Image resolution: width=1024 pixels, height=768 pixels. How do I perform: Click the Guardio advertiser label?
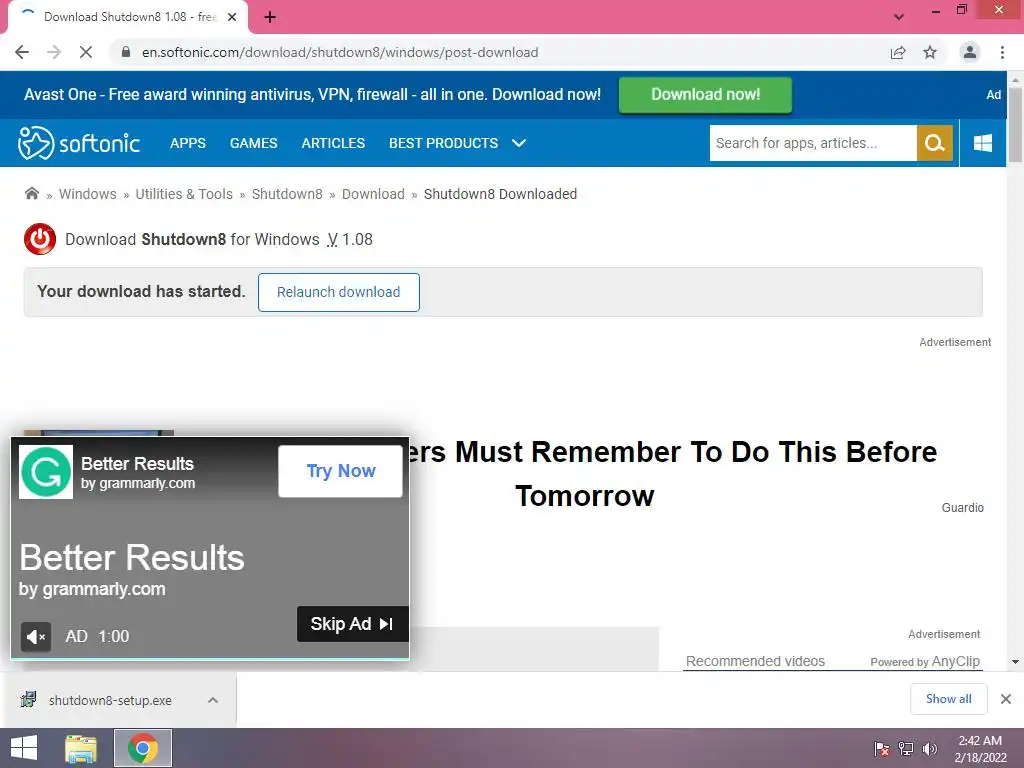coord(962,507)
